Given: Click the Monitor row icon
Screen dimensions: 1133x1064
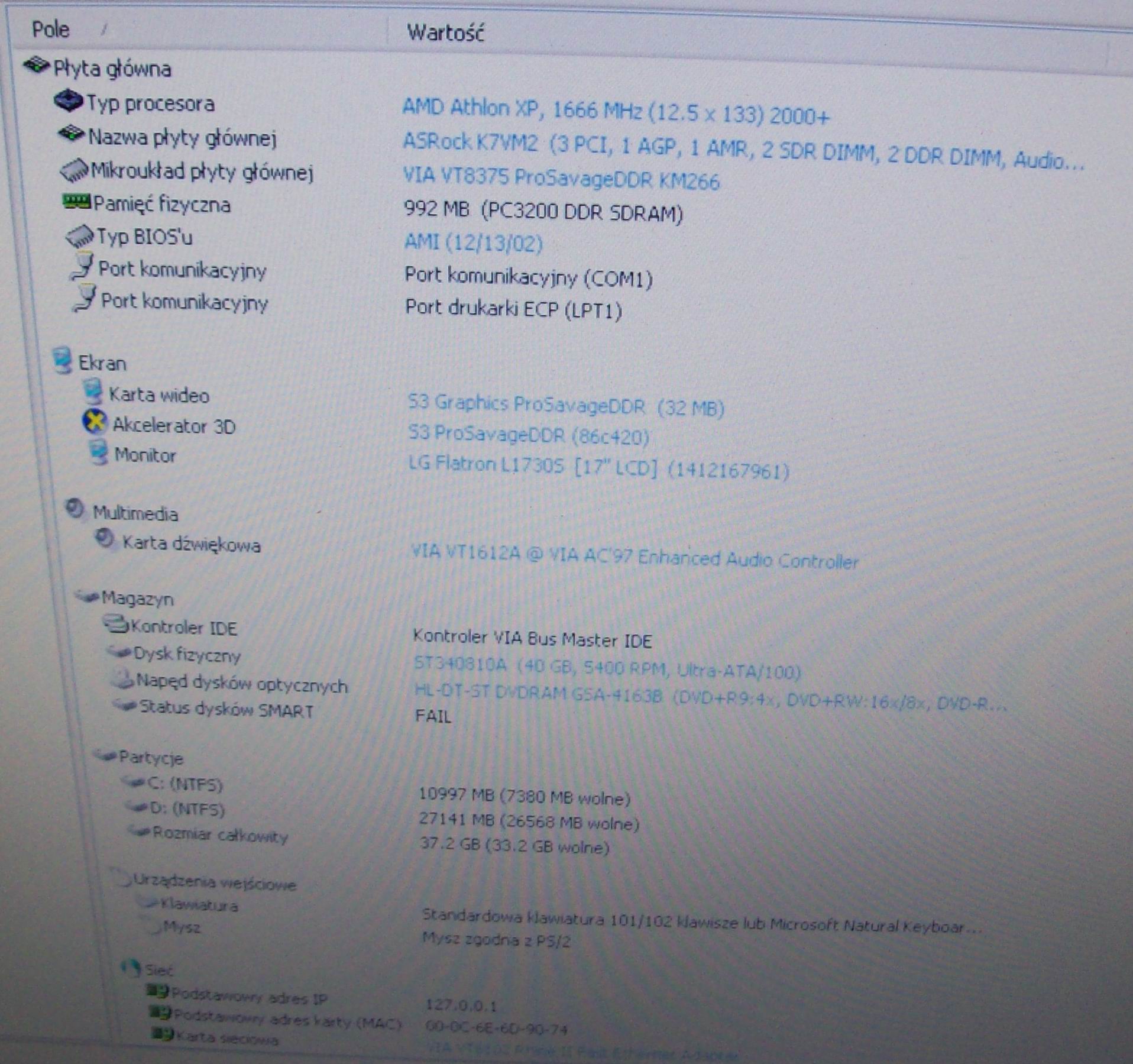Looking at the screenshot, I should (x=98, y=452).
